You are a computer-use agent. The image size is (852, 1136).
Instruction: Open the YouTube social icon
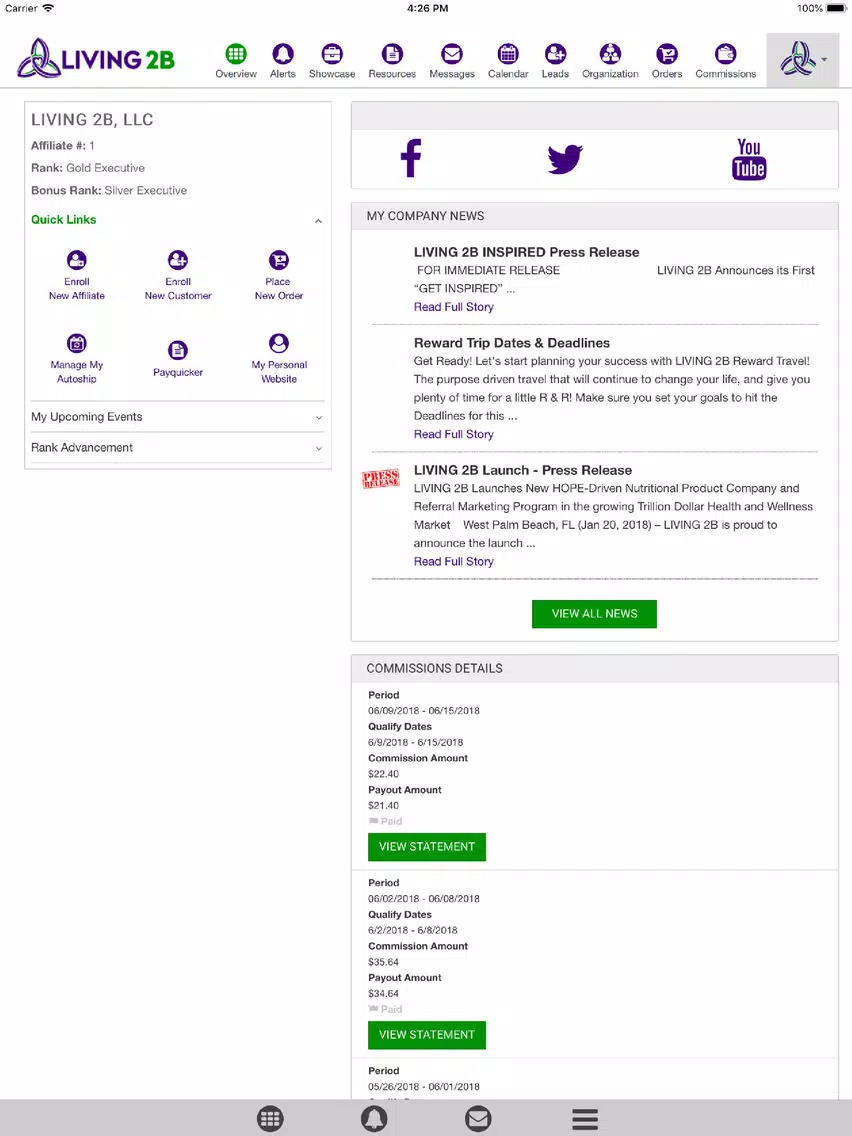coord(749,159)
